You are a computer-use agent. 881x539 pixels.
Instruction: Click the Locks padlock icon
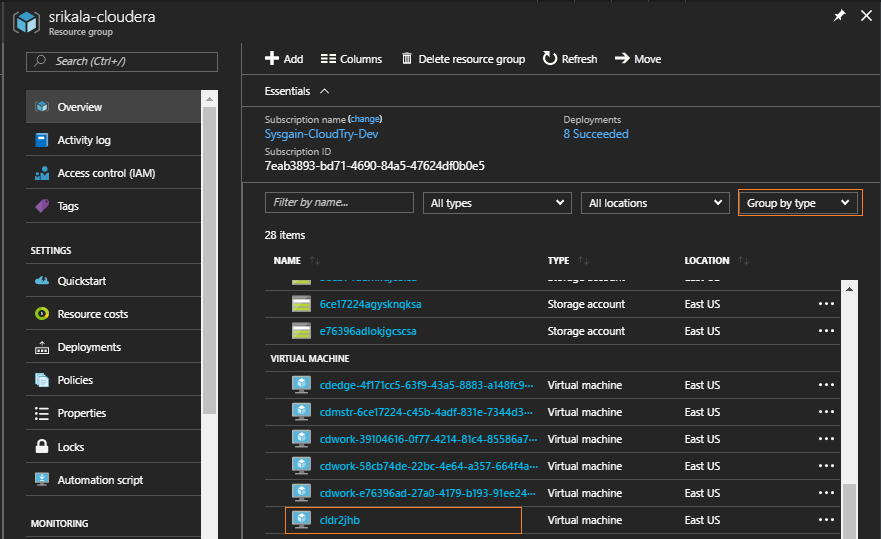click(42, 446)
